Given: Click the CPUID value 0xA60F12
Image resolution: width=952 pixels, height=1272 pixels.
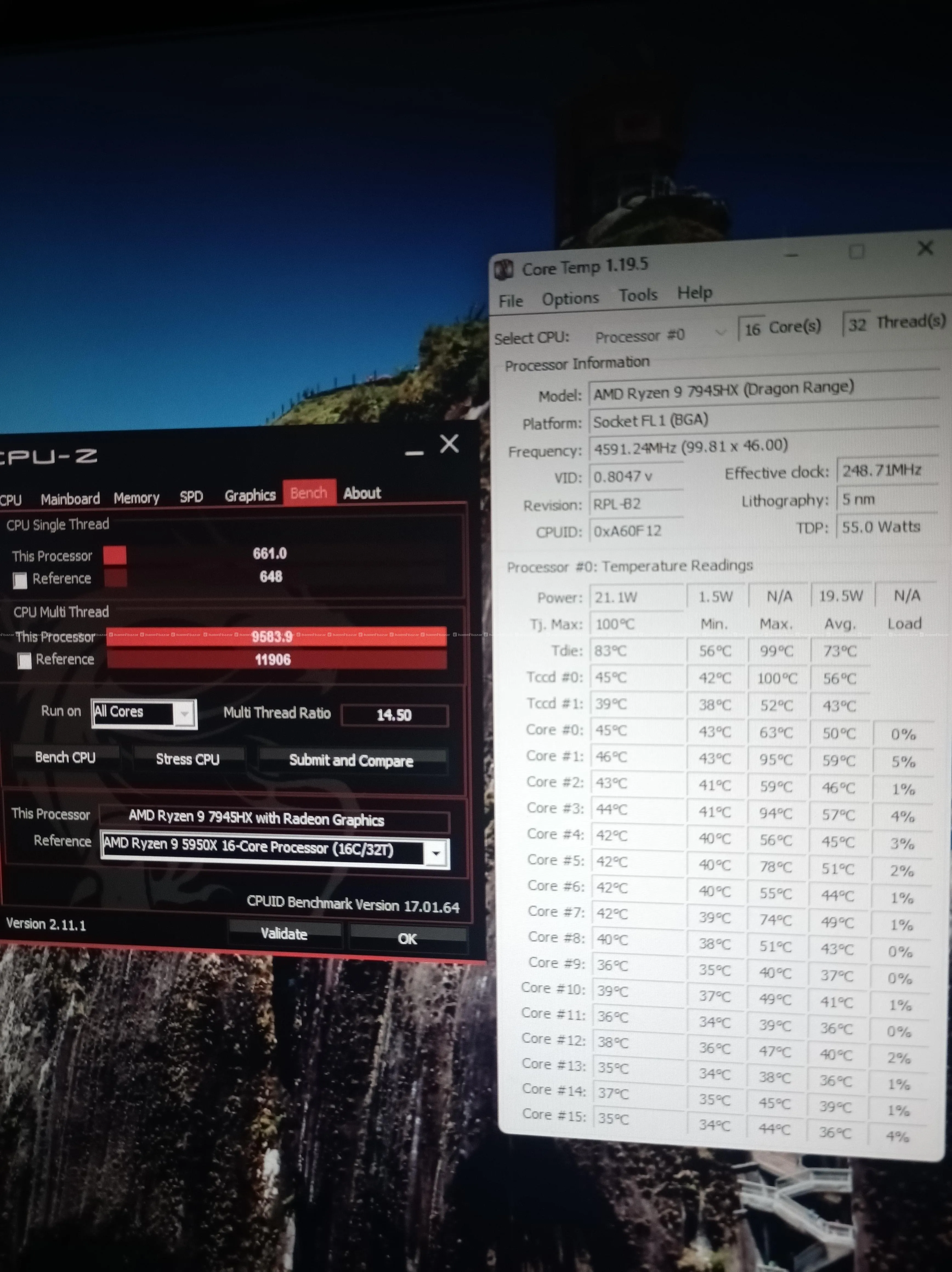Looking at the screenshot, I should [637, 531].
